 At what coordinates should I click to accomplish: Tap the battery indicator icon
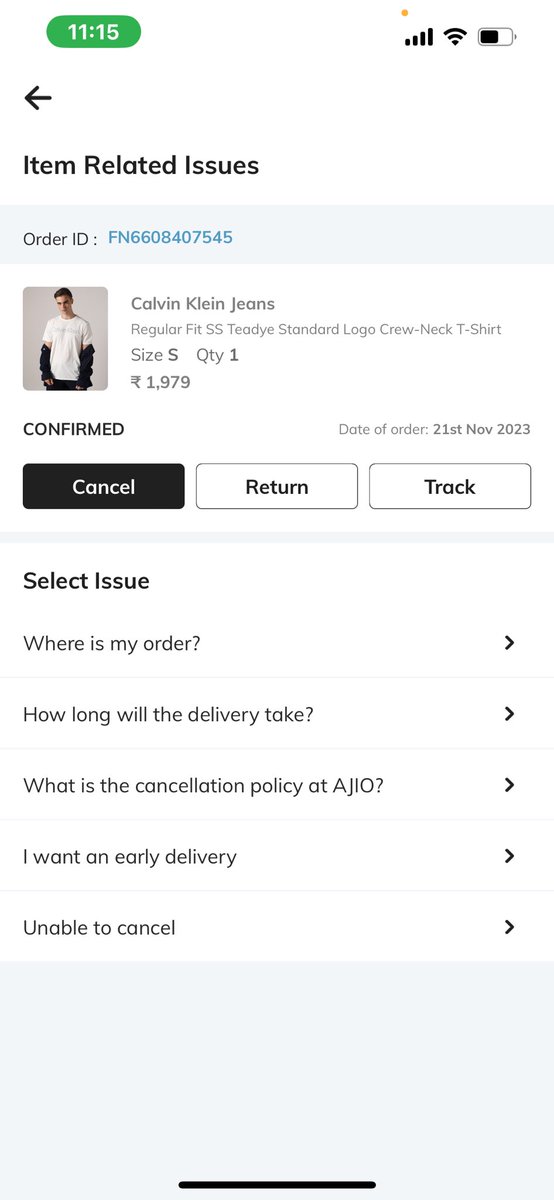click(x=497, y=37)
